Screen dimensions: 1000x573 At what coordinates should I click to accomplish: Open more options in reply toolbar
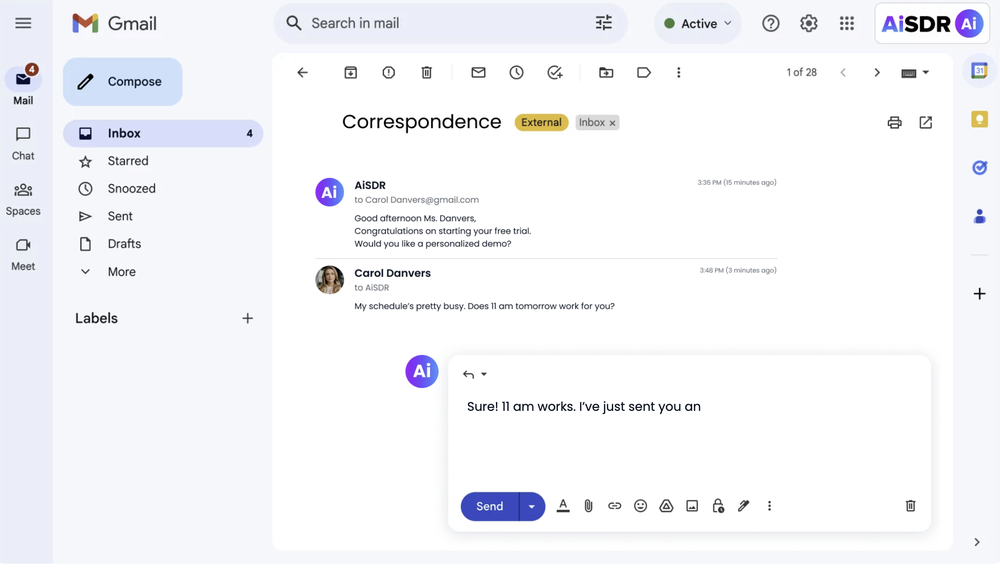point(769,506)
